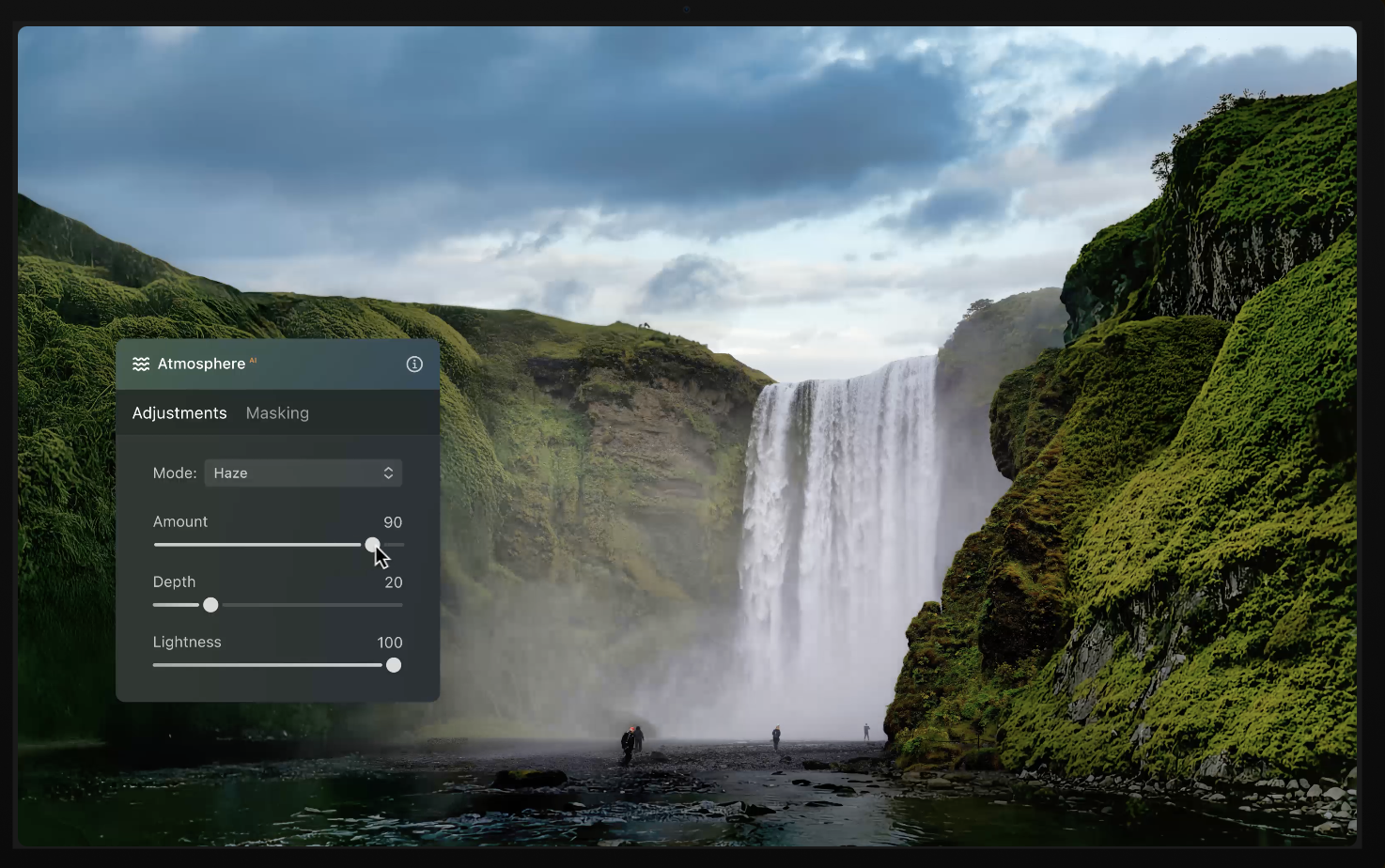This screenshot has height=868, width=1385.
Task: Click the chevron arrows in Mode selector
Action: point(388,473)
